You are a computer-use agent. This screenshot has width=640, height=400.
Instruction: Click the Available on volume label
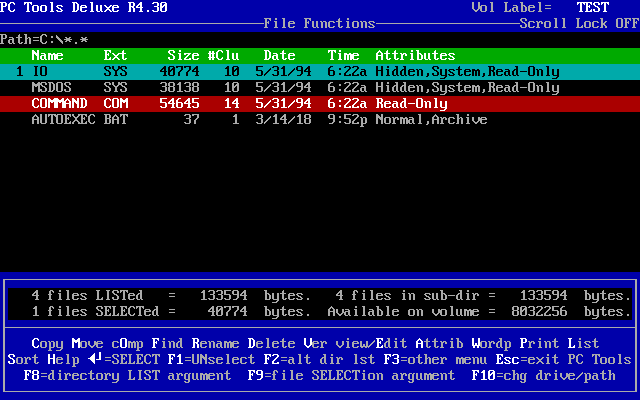[x=403, y=311]
